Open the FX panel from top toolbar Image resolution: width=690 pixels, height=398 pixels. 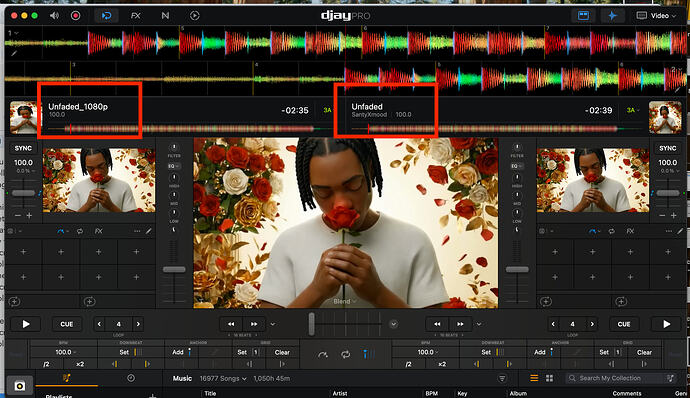pyautogui.click(x=136, y=16)
